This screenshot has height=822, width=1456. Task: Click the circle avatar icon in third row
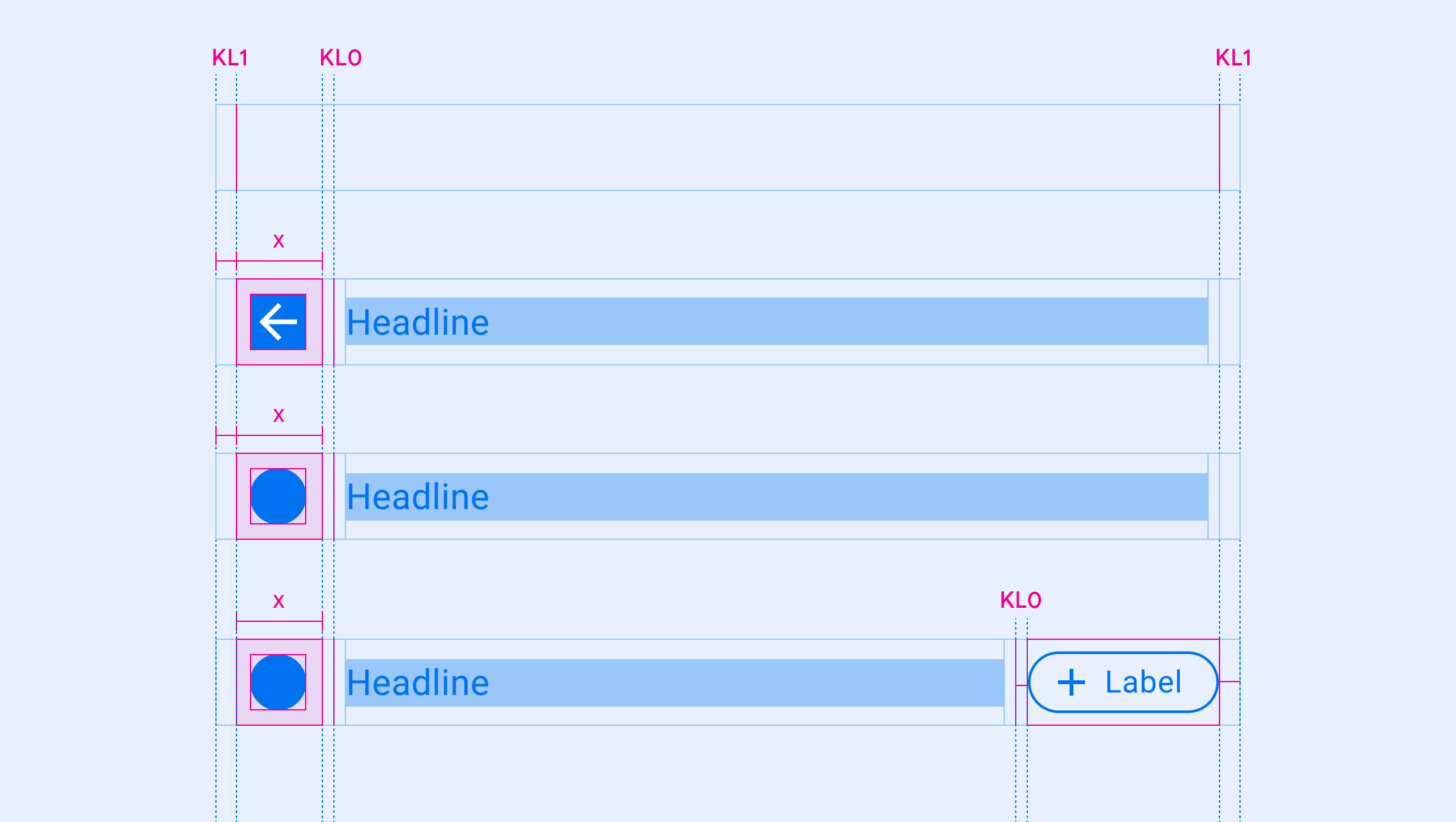click(x=278, y=681)
